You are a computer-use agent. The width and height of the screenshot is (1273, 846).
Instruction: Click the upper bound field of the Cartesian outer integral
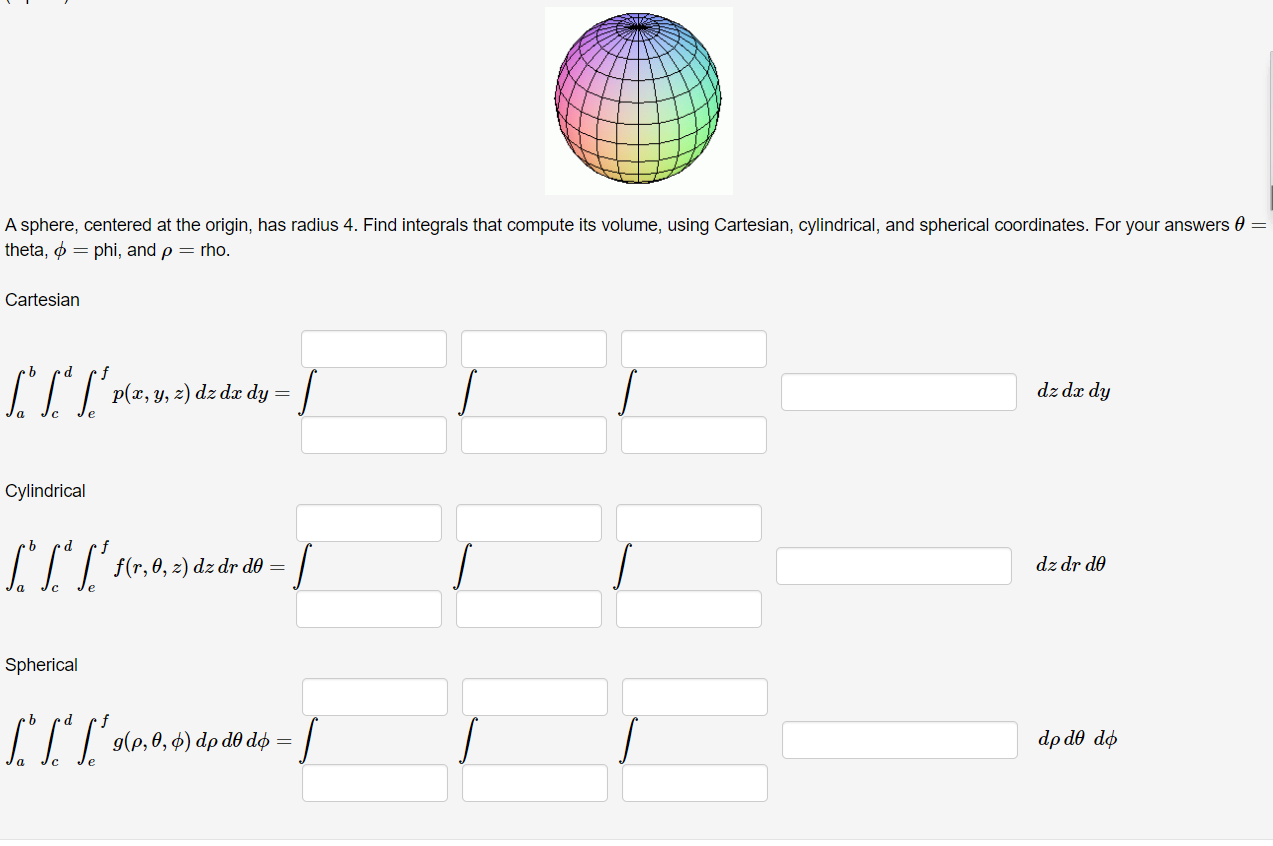[373, 348]
